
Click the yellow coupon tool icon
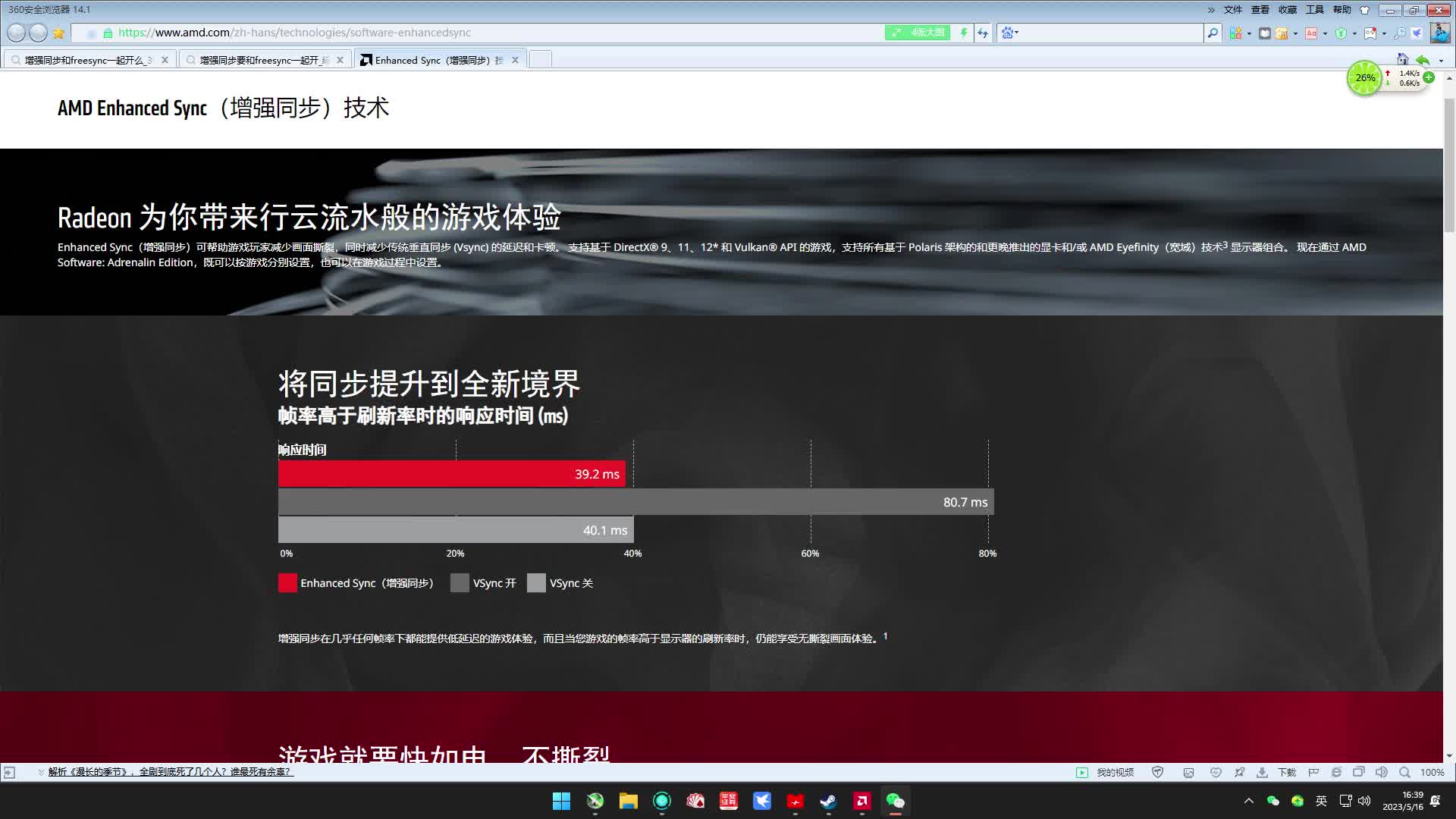point(1282,33)
